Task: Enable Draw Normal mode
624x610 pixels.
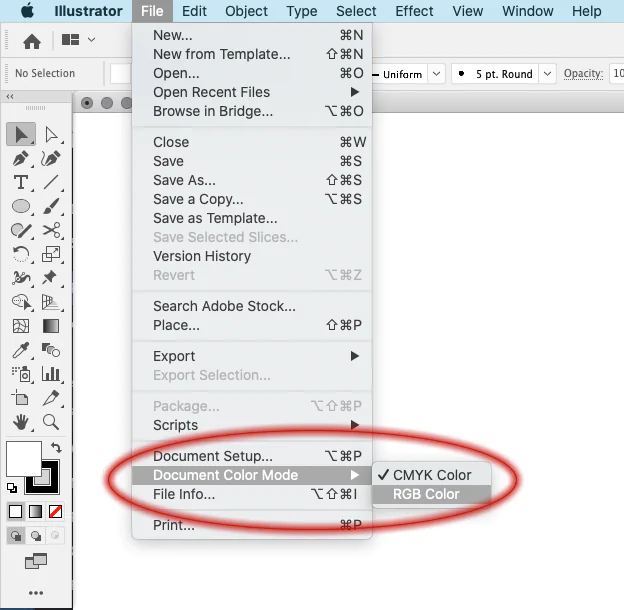Action: 16,536
